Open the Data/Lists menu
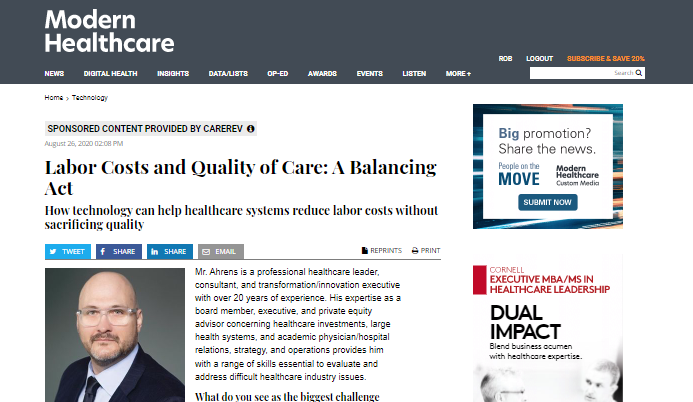 tap(228, 74)
